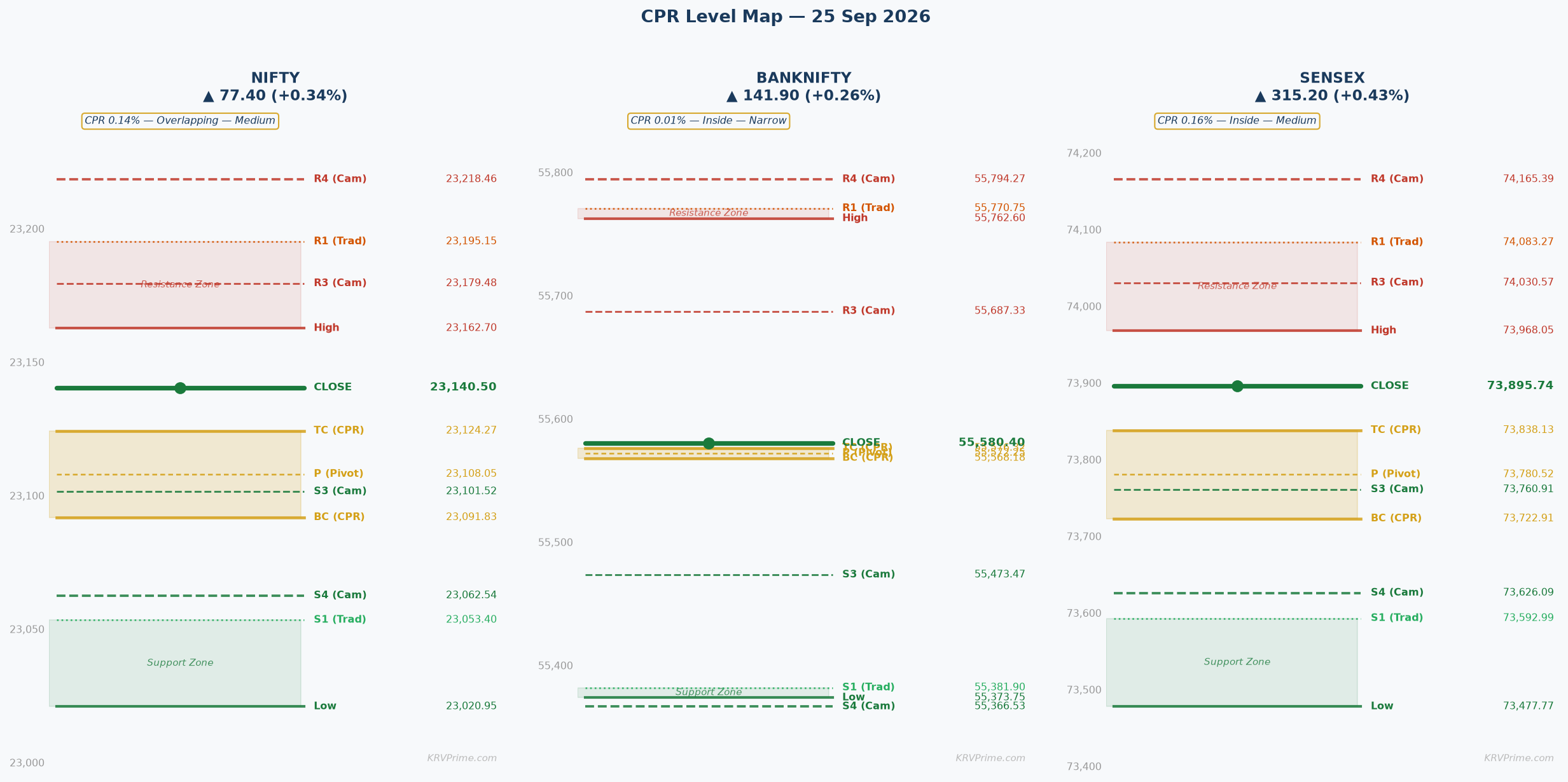
Task: Select NIFTY S4 (Cam) value 23,062.54
Action: [x=471, y=596]
